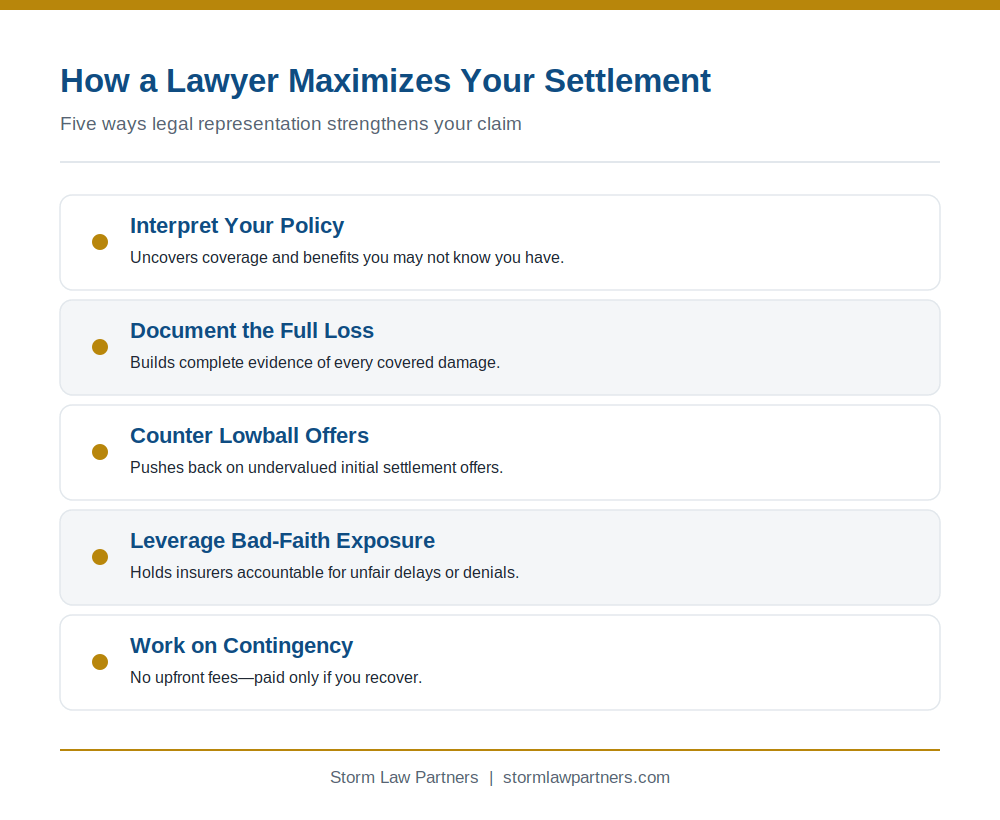Select the 'Counter Lowball Offers' heading
The image size is (1000, 820).
coord(249,436)
